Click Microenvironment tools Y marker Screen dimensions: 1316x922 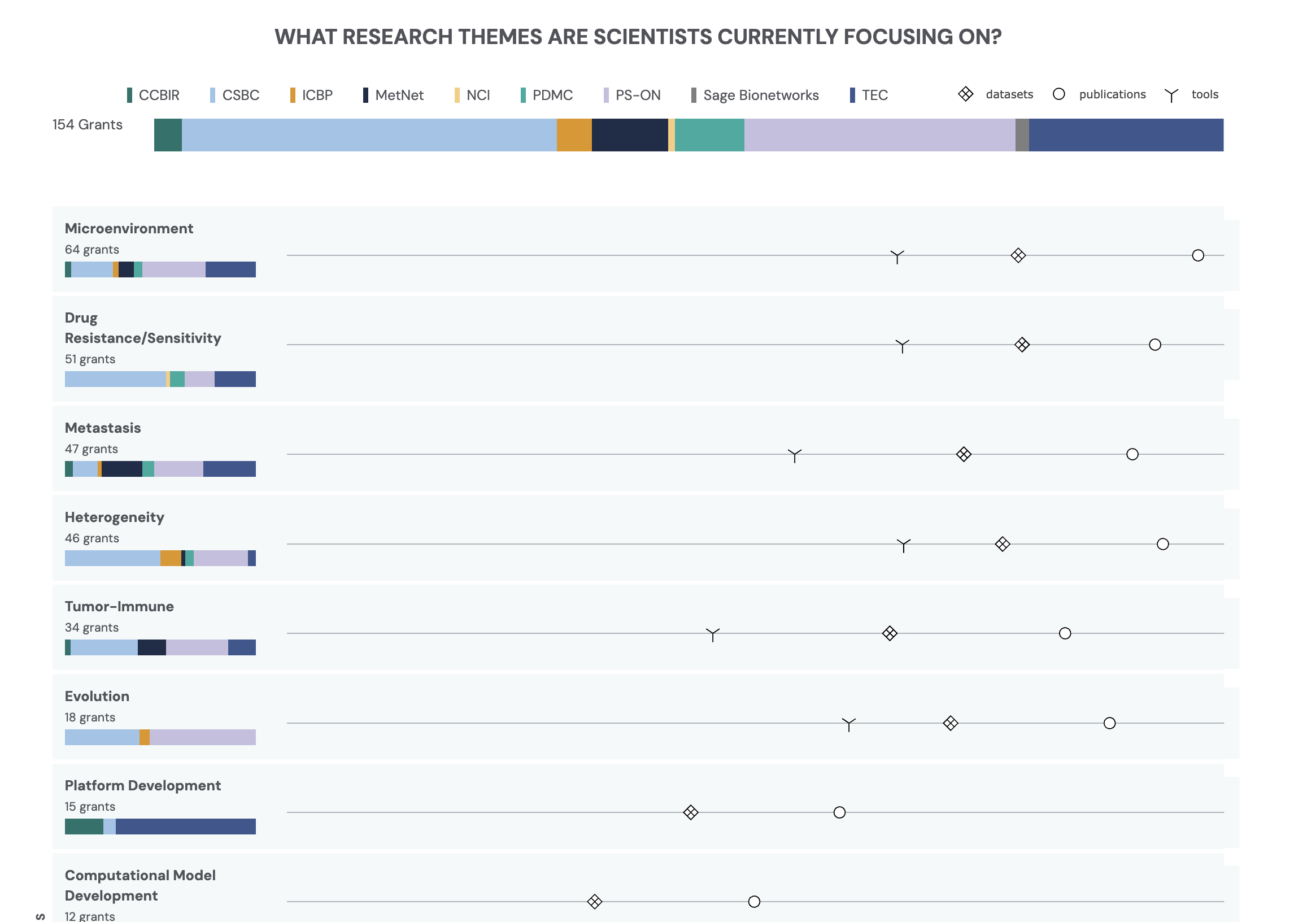[897, 256]
